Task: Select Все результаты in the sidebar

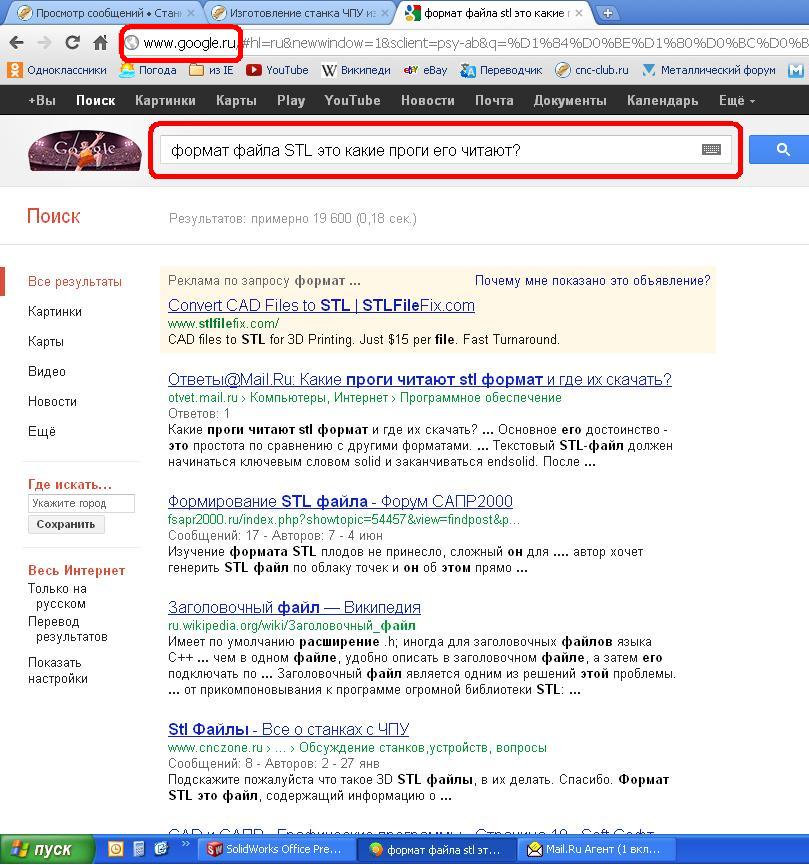Action: click(74, 281)
